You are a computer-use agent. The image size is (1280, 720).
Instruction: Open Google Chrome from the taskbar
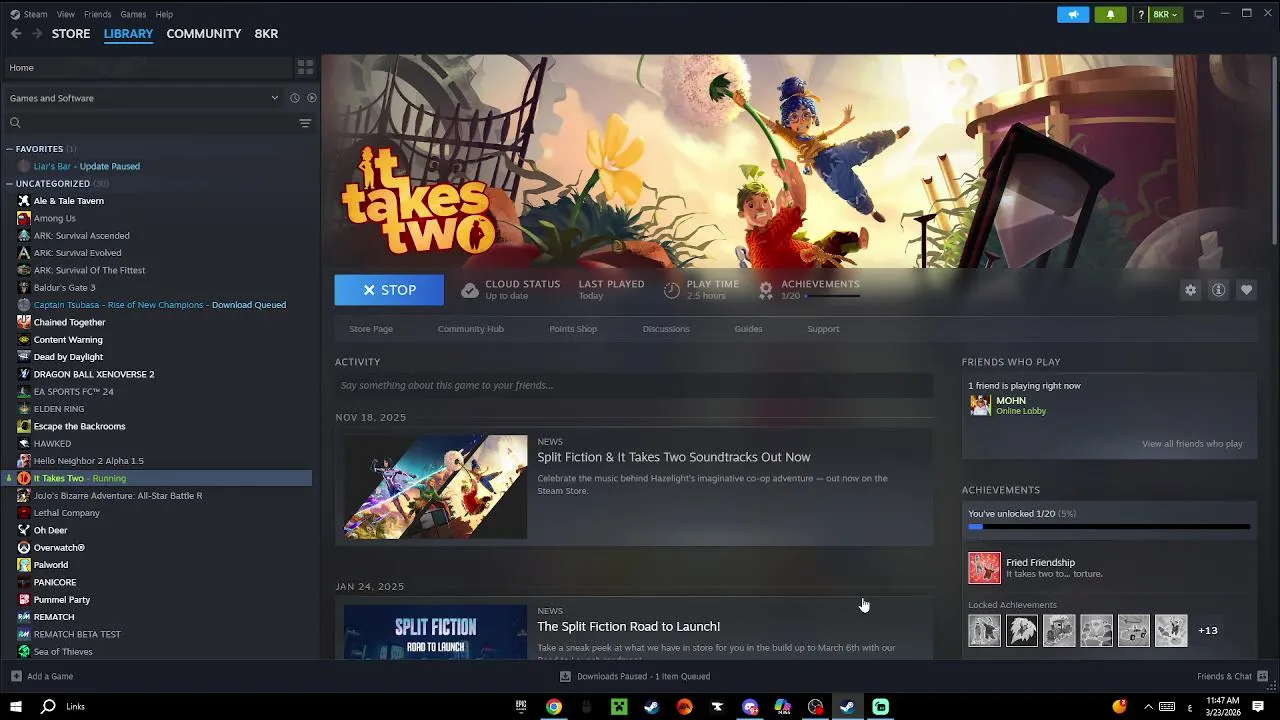point(553,707)
